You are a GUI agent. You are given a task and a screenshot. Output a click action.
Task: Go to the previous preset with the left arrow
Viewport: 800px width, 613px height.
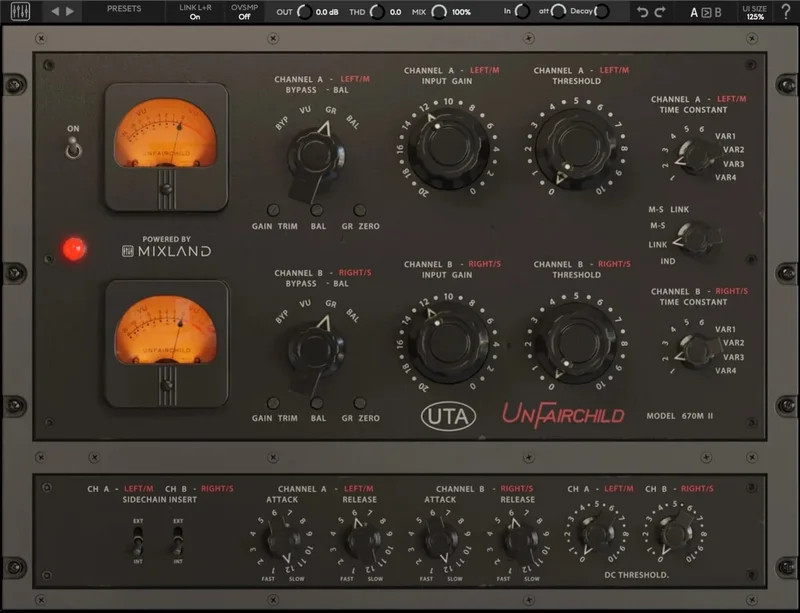click(55, 11)
